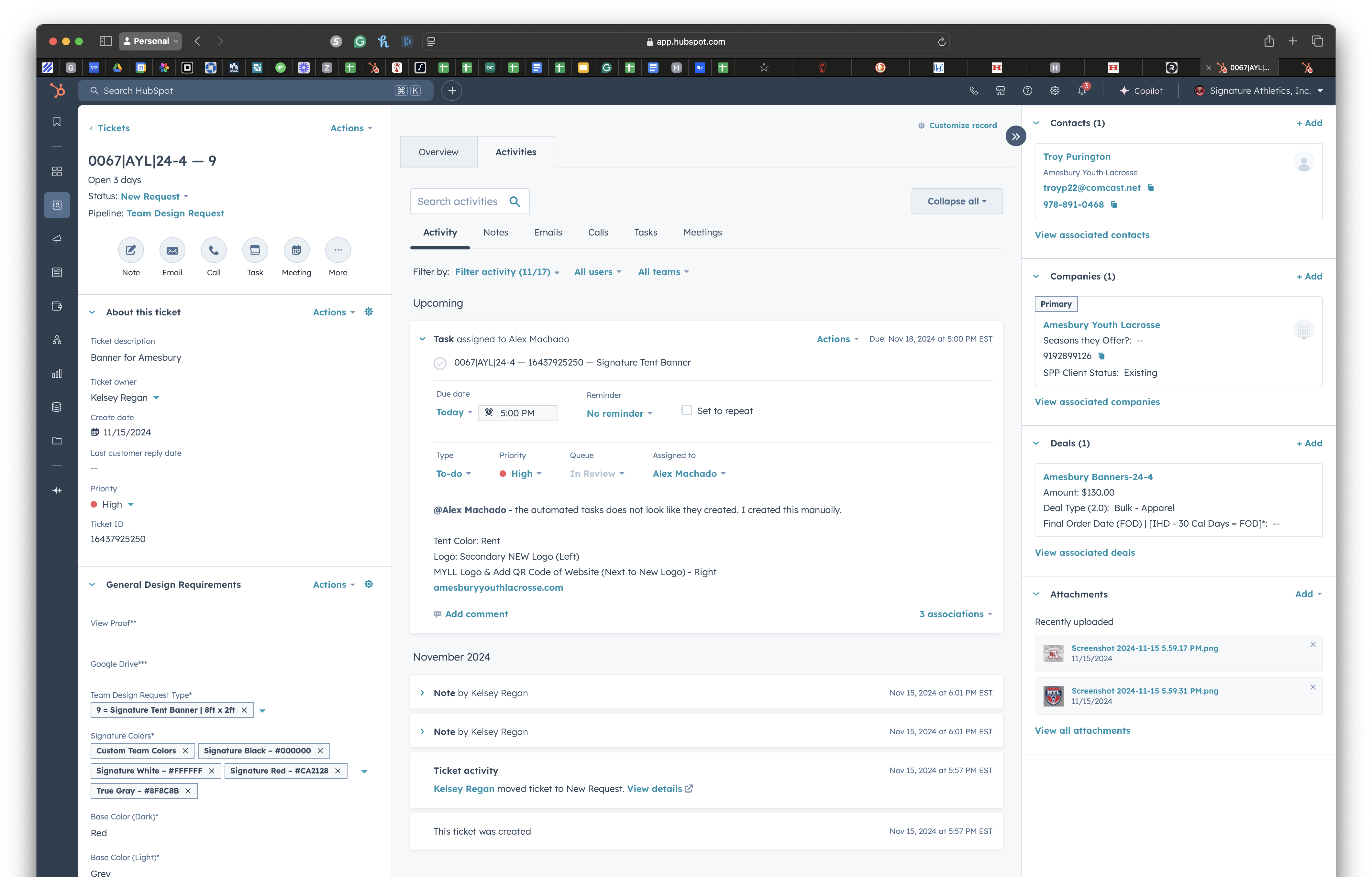Open the Email compose icon
Screen dimensions: 1372x877
pos(172,250)
